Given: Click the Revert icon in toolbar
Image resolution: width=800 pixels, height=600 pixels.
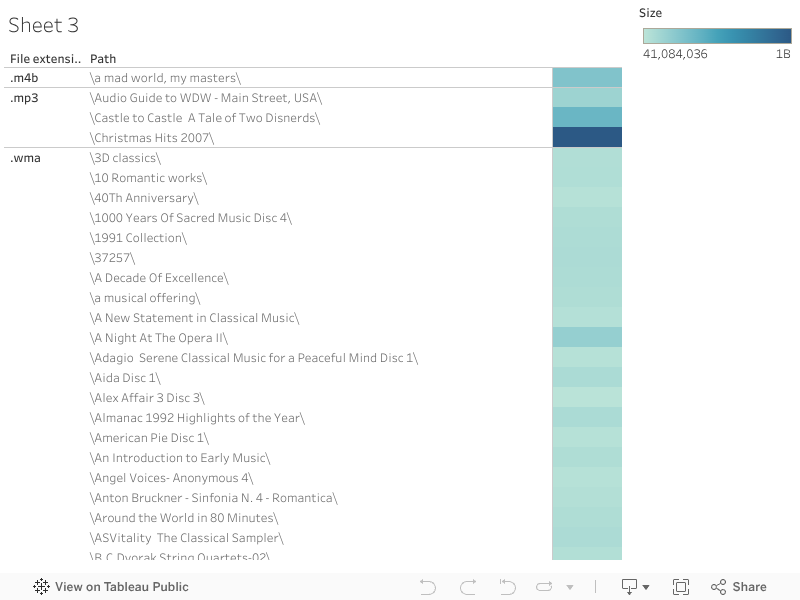Looking at the screenshot, I should coord(507,587).
